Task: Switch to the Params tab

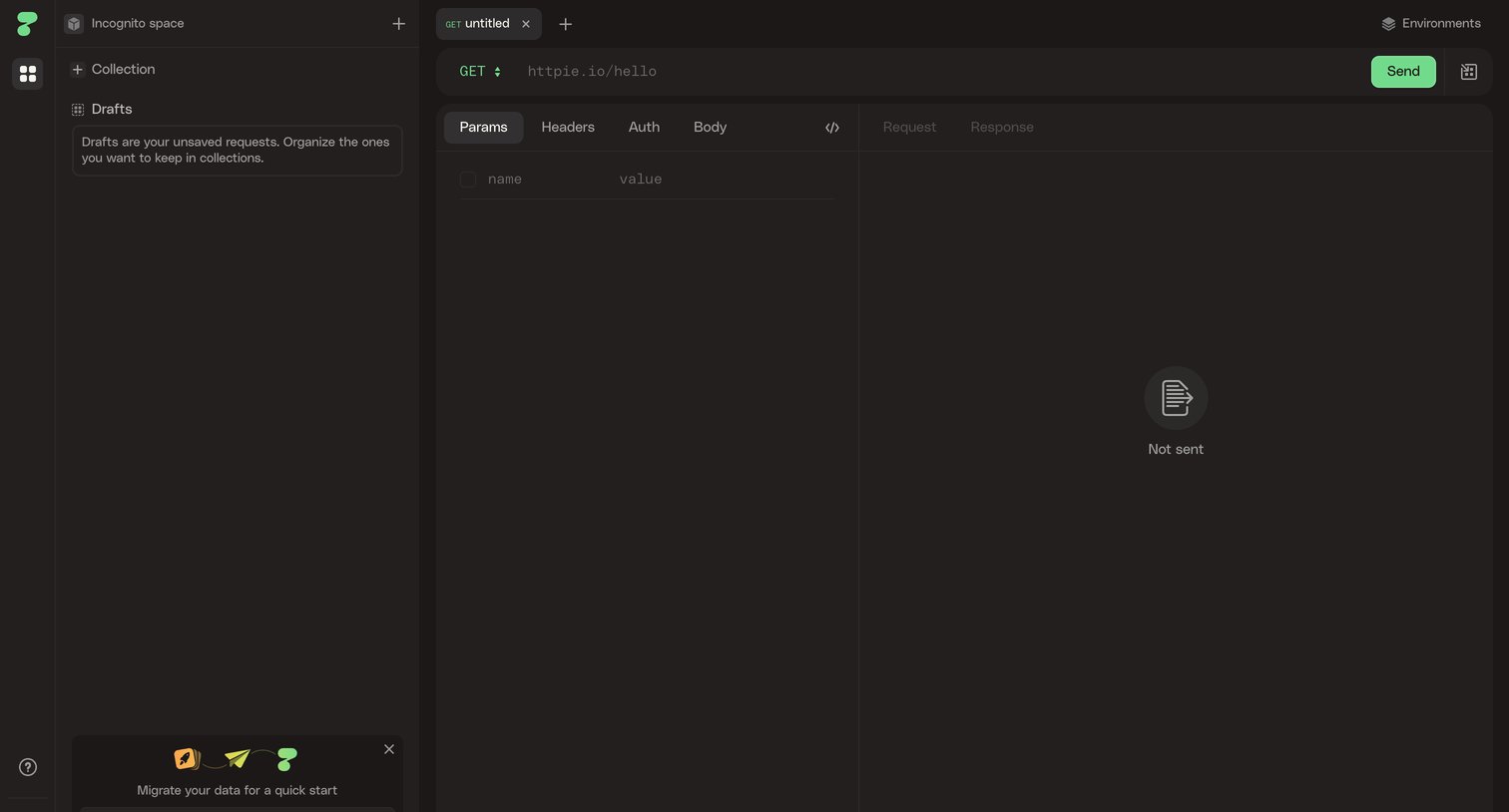Action: (x=483, y=128)
